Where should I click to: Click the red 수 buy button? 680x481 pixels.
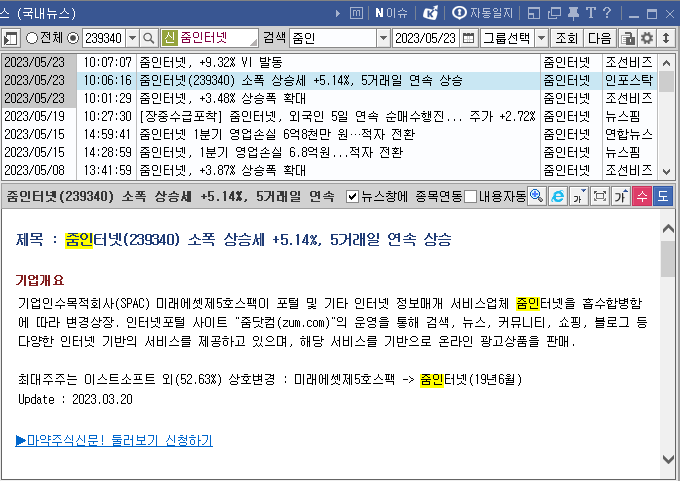[x=642, y=196]
